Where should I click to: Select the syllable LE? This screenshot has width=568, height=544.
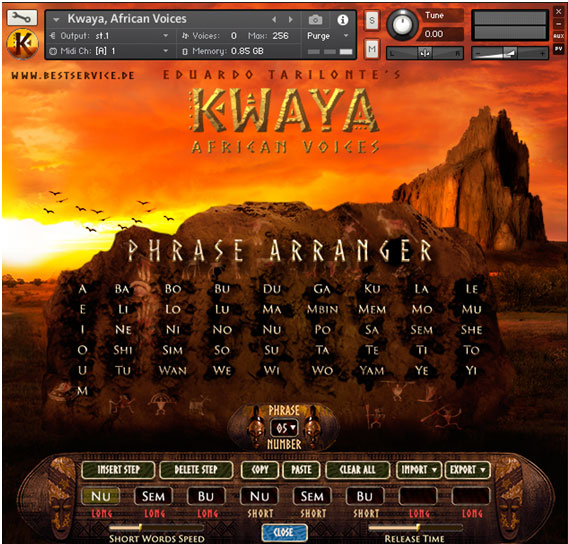pos(472,289)
